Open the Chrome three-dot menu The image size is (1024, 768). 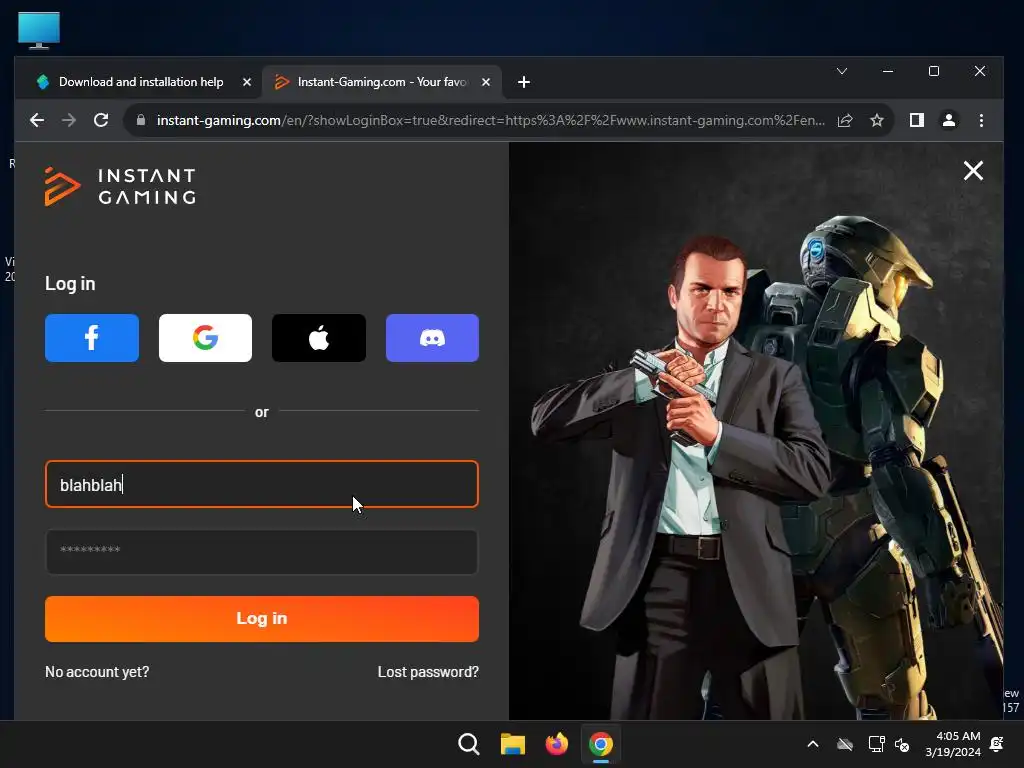[981, 120]
